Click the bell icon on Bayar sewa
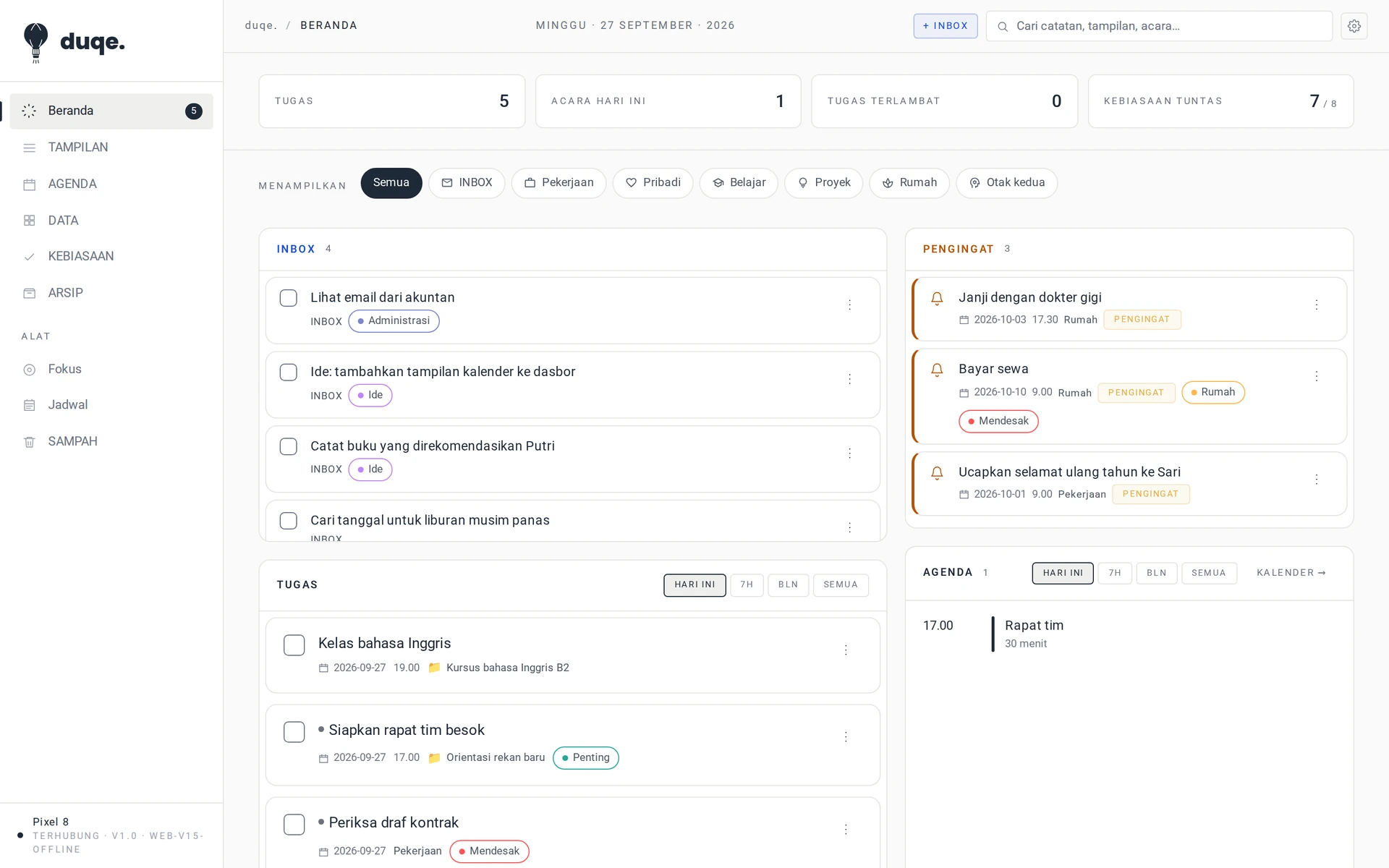Image resolution: width=1389 pixels, height=868 pixels. [x=937, y=370]
